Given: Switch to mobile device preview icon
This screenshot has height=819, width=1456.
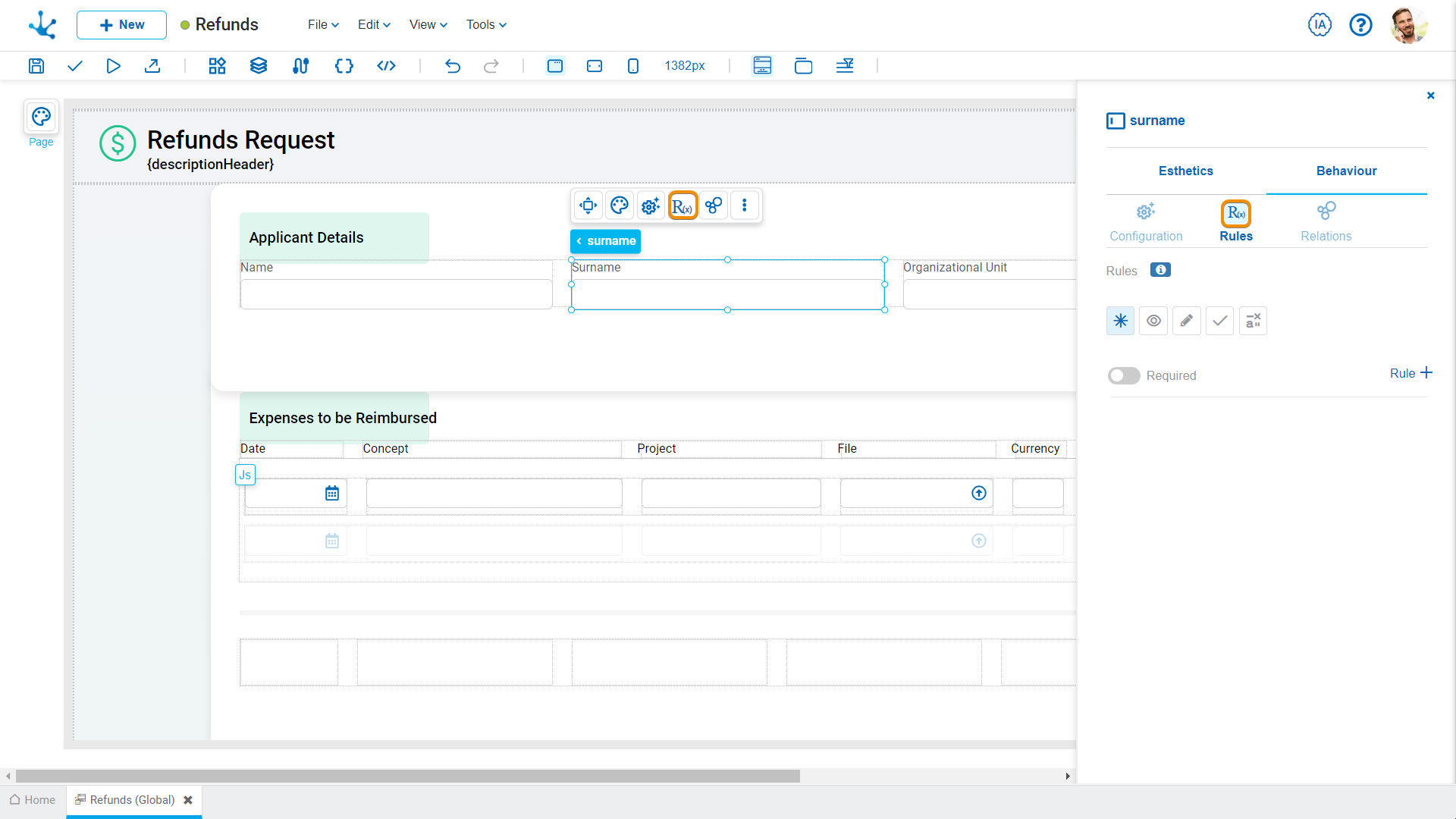Looking at the screenshot, I should tap(633, 66).
